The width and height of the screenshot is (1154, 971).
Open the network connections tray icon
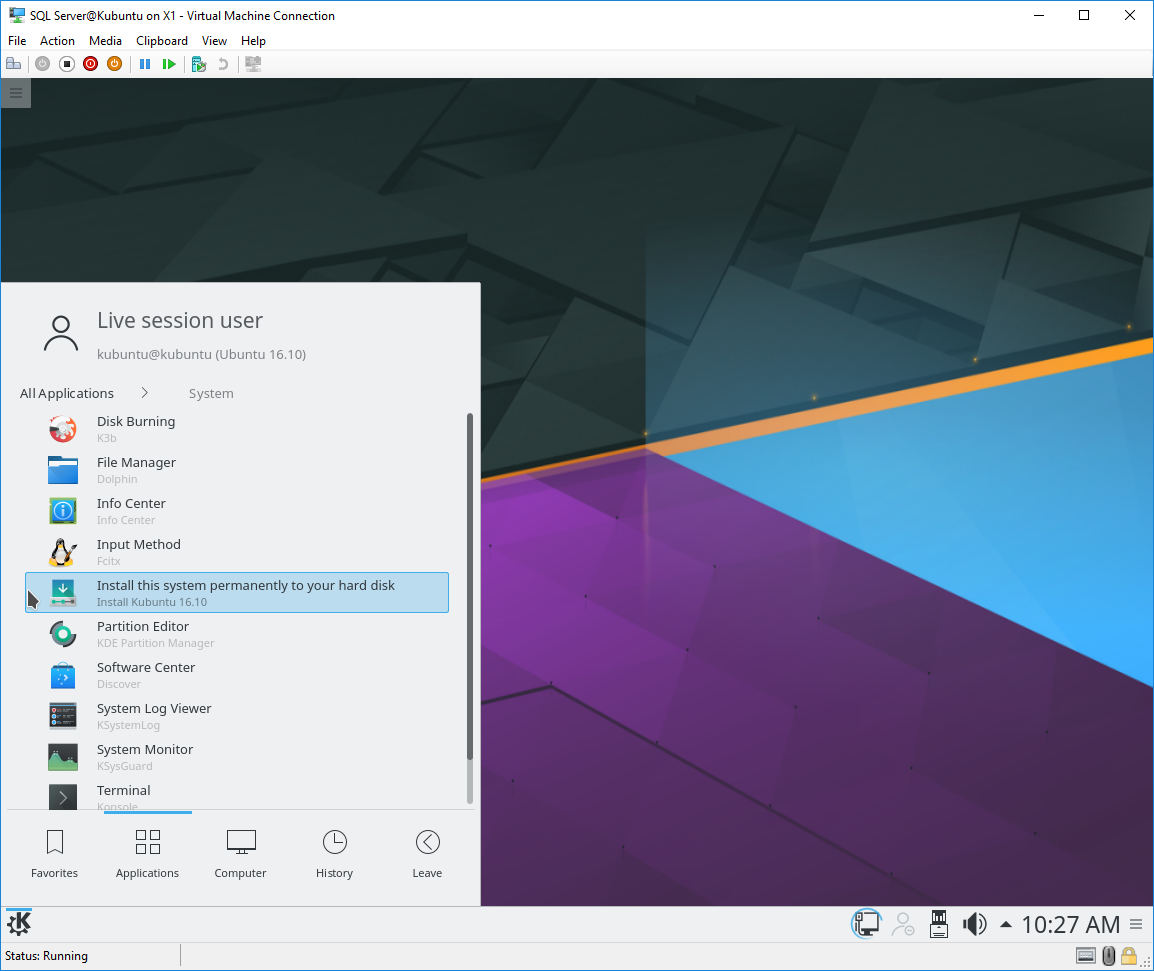pyautogui.click(x=866, y=924)
